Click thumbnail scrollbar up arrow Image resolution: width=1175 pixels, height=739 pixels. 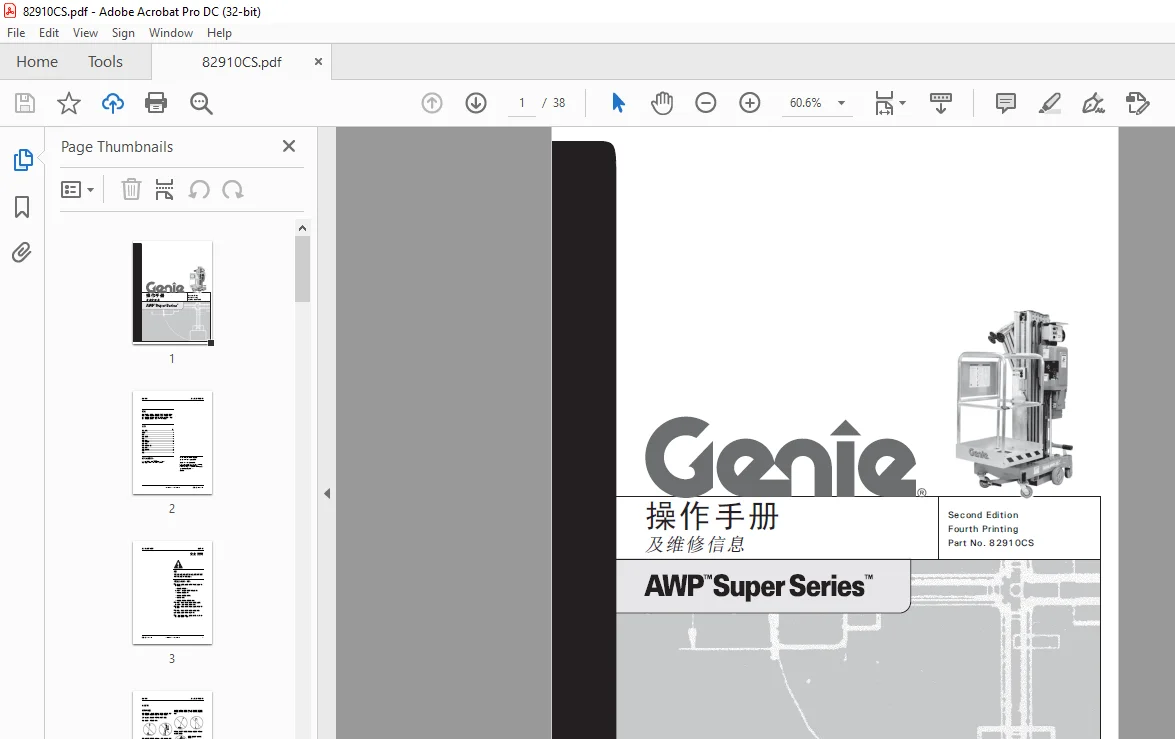303,228
